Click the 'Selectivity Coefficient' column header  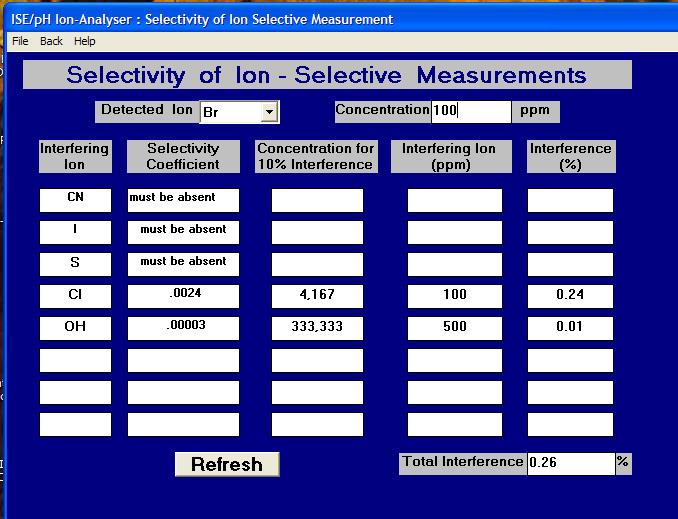click(183, 156)
